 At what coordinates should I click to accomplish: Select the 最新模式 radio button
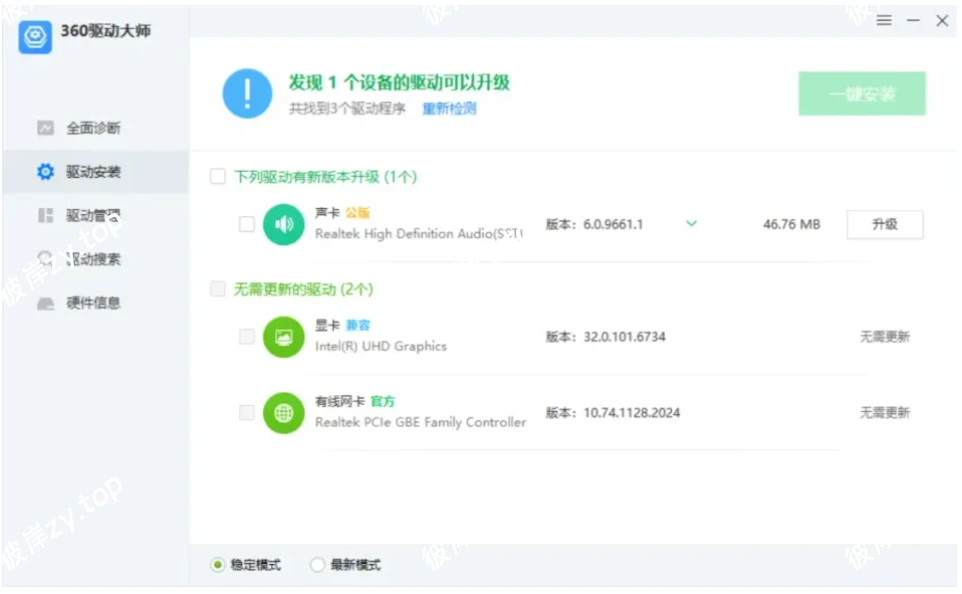[316, 564]
